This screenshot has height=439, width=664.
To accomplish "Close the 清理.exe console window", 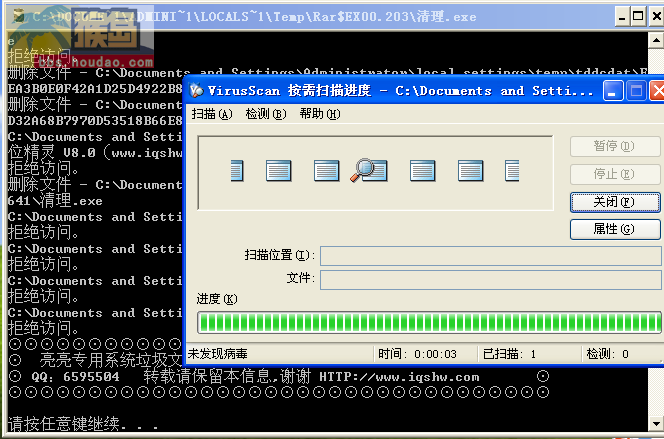I will coord(656,17).
